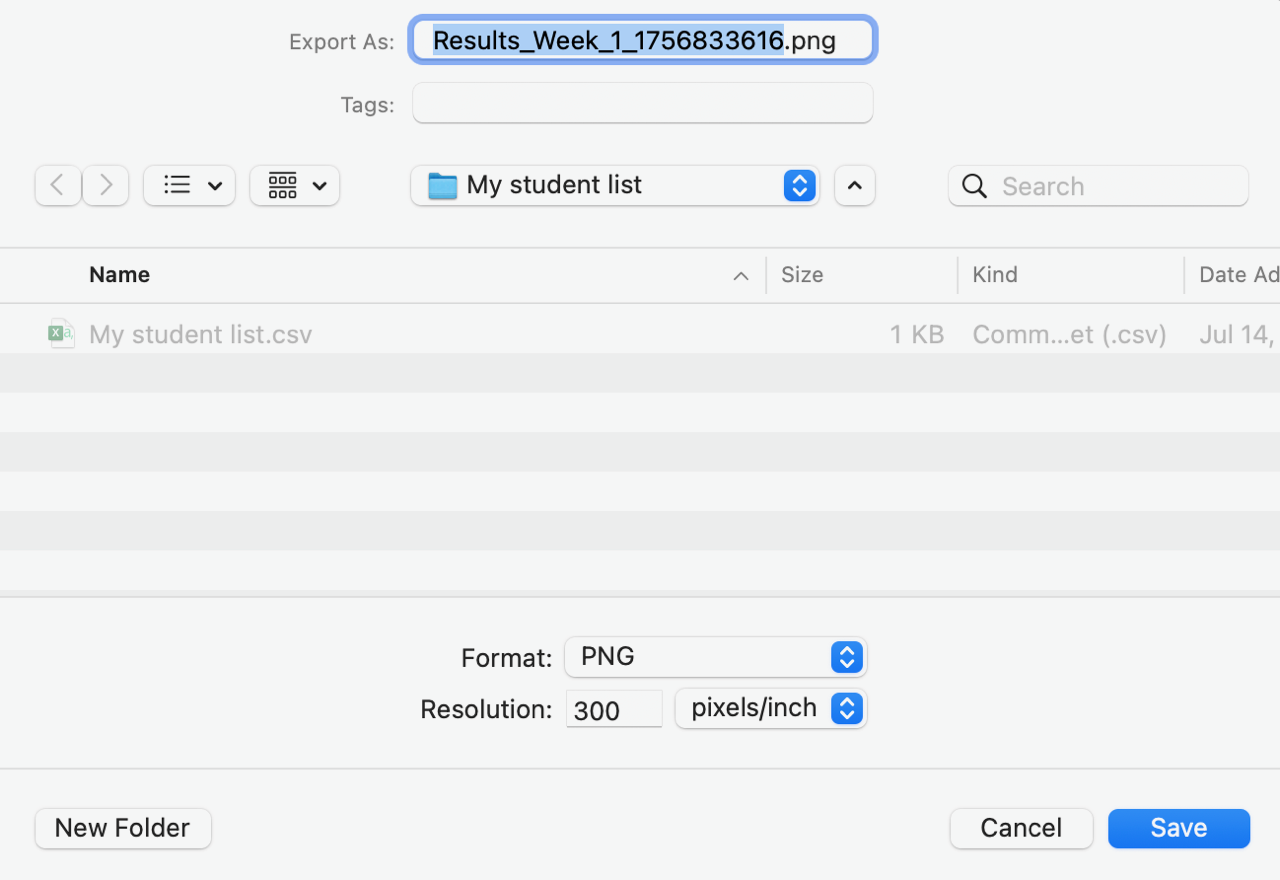Click the Export As filename field
Viewport: 1280px width, 880px height.
(x=642, y=41)
